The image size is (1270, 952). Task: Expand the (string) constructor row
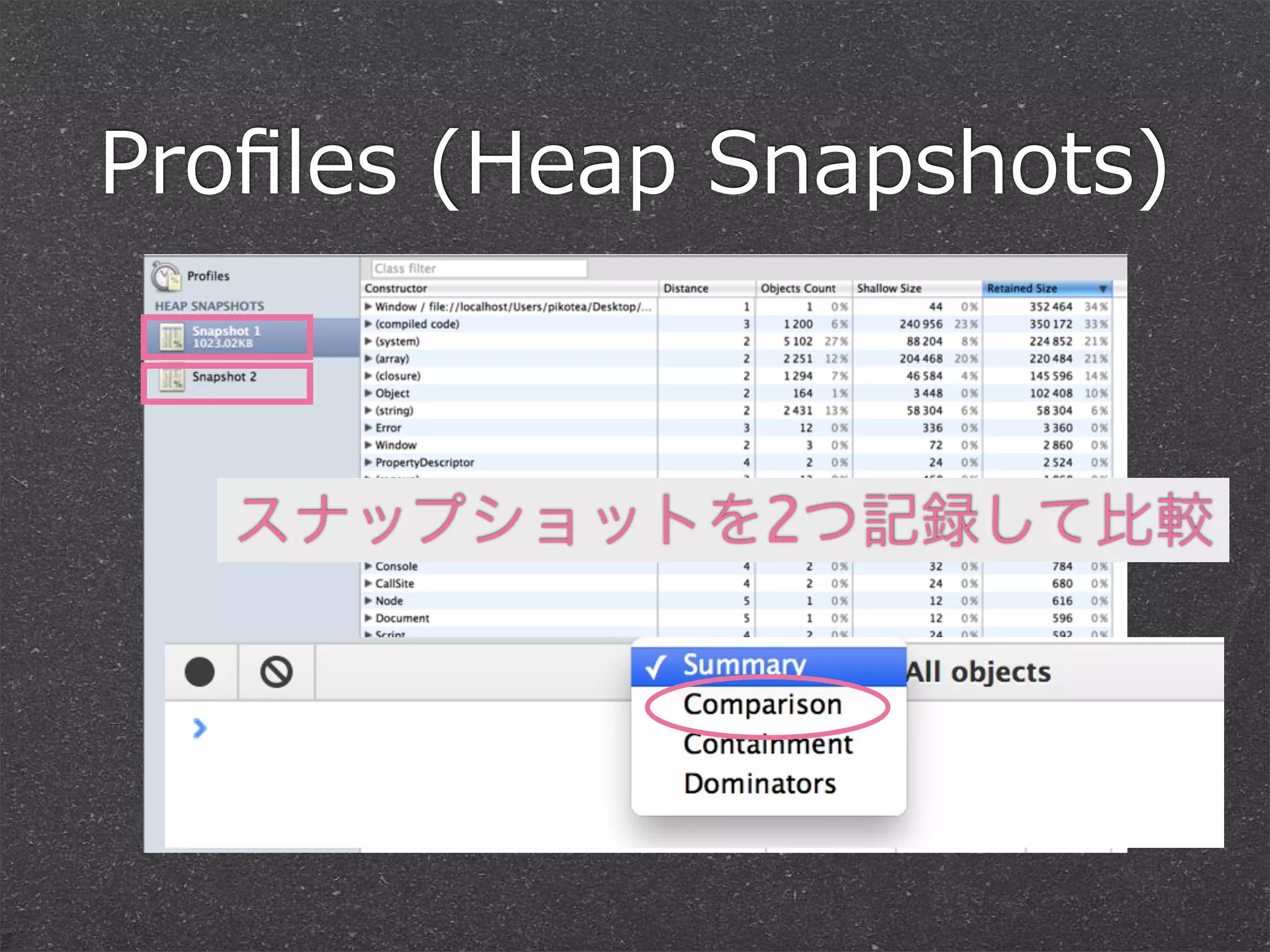[368, 411]
